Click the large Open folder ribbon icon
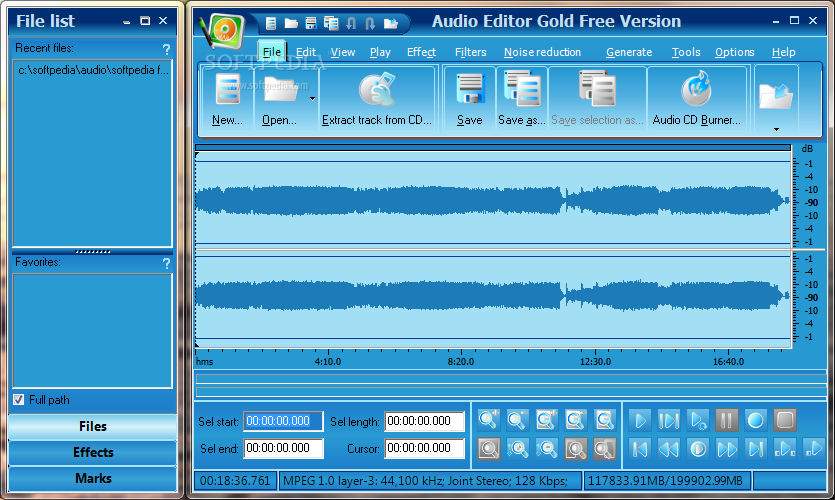This screenshot has height=500, width=835. tap(281, 89)
